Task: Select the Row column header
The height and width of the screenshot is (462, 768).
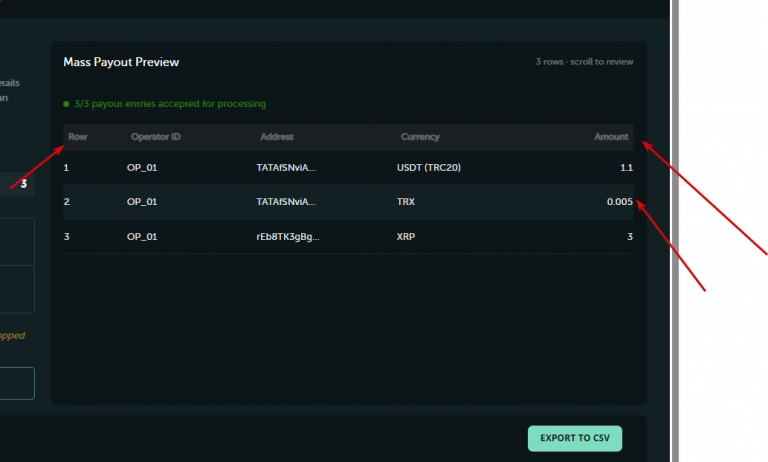Action: 77,137
